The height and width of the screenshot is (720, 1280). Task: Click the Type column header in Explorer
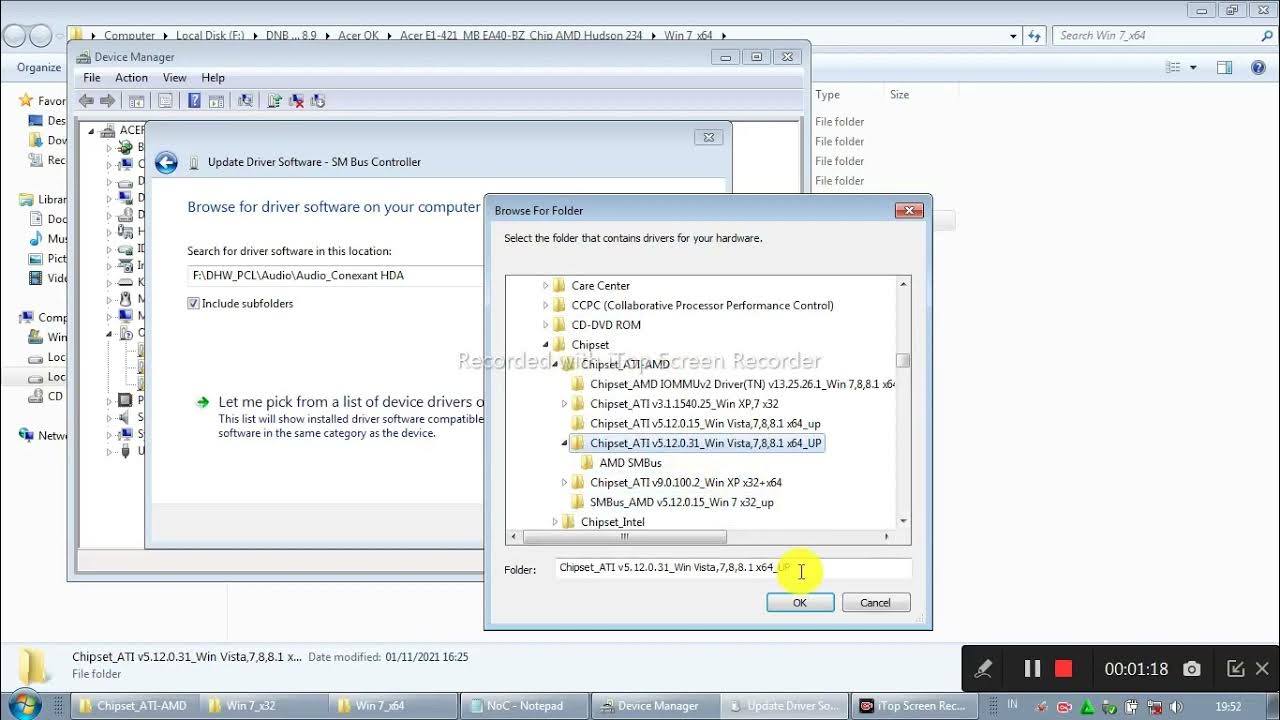tap(827, 95)
